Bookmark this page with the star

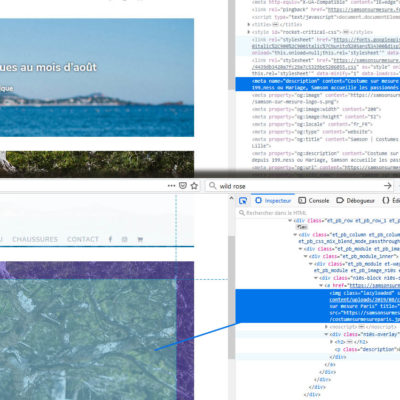(x=194, y=186)
